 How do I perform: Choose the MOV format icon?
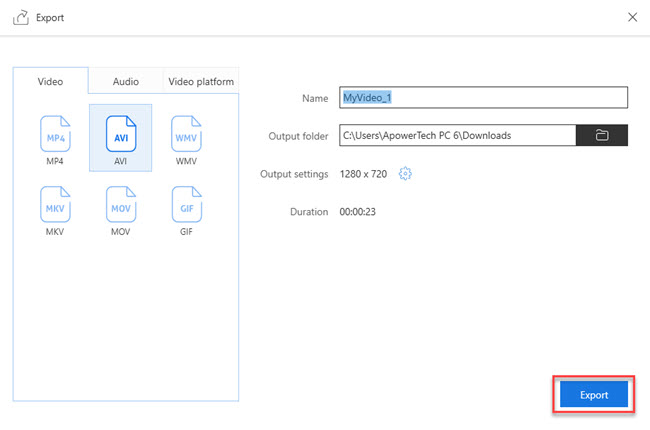pyautogui.click(x=120, y=204)
